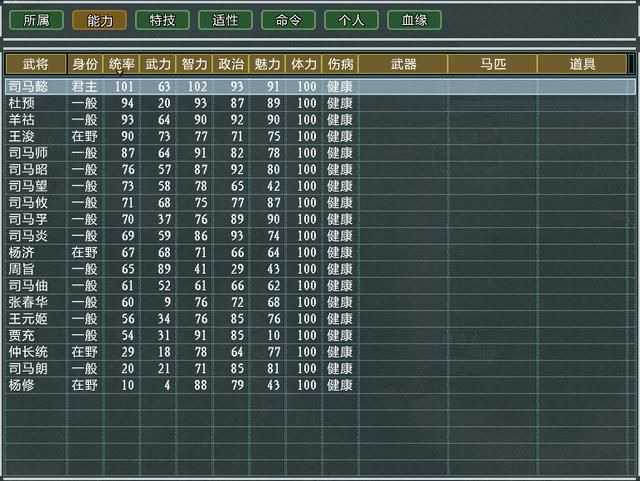Switch to the 所属 tab
This screenshot has width=640, height=481.
pos(36,19)
